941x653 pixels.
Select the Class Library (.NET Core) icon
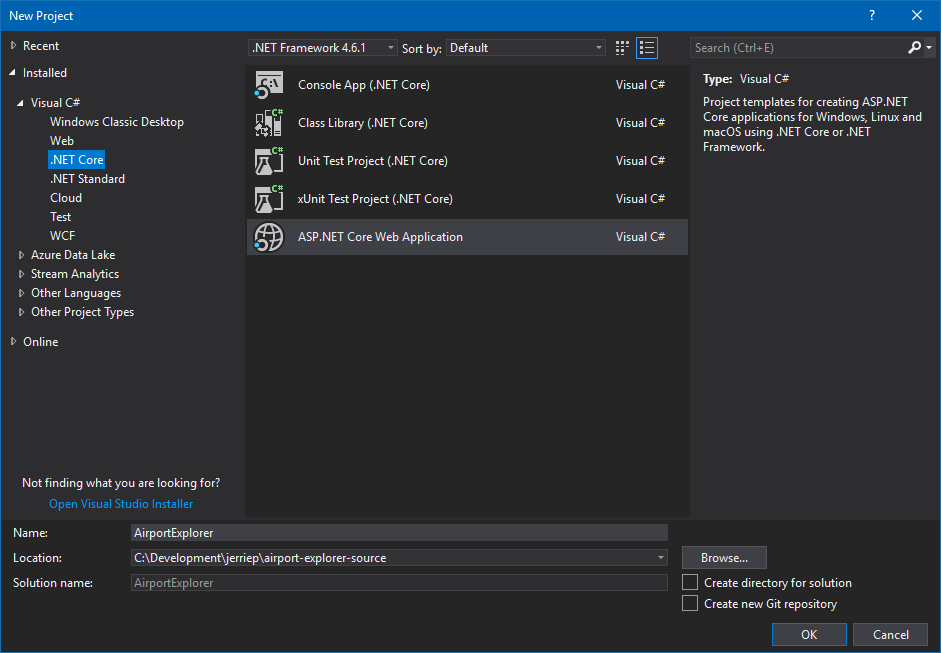tap(269, 123)
